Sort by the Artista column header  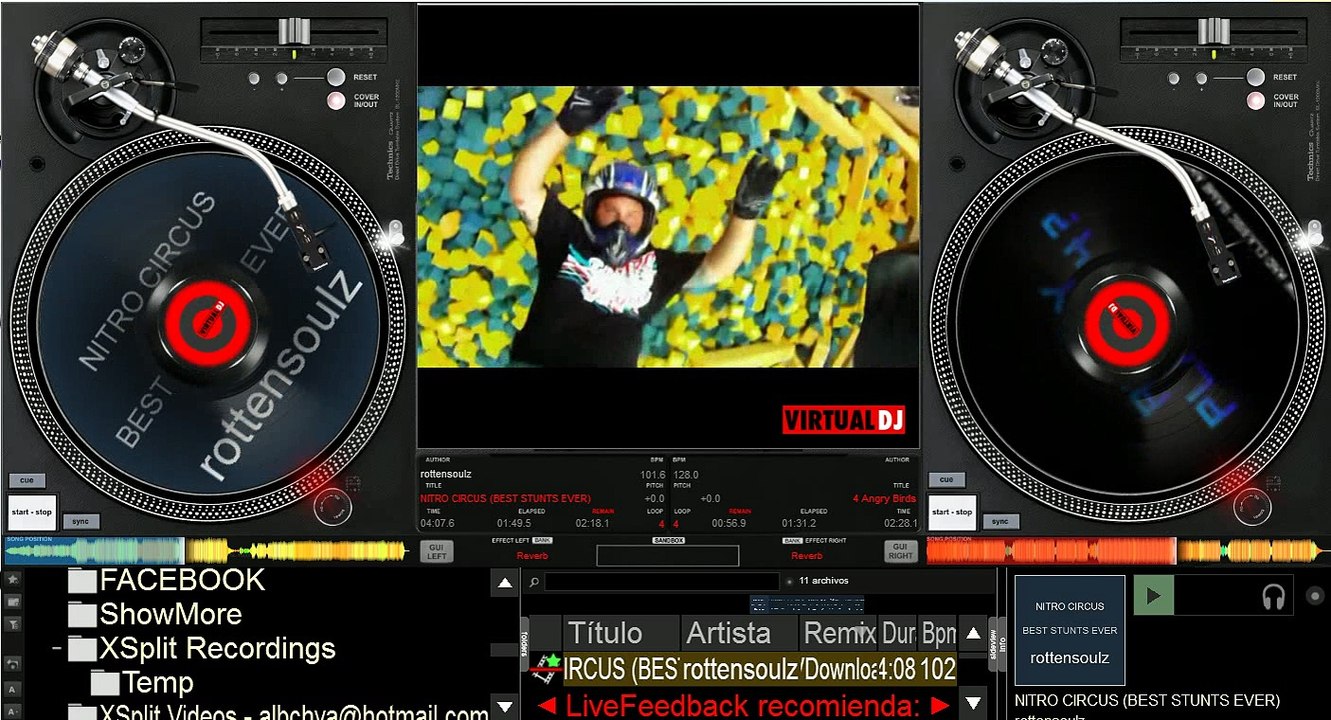pyautogui.click(x=740, y=633)
